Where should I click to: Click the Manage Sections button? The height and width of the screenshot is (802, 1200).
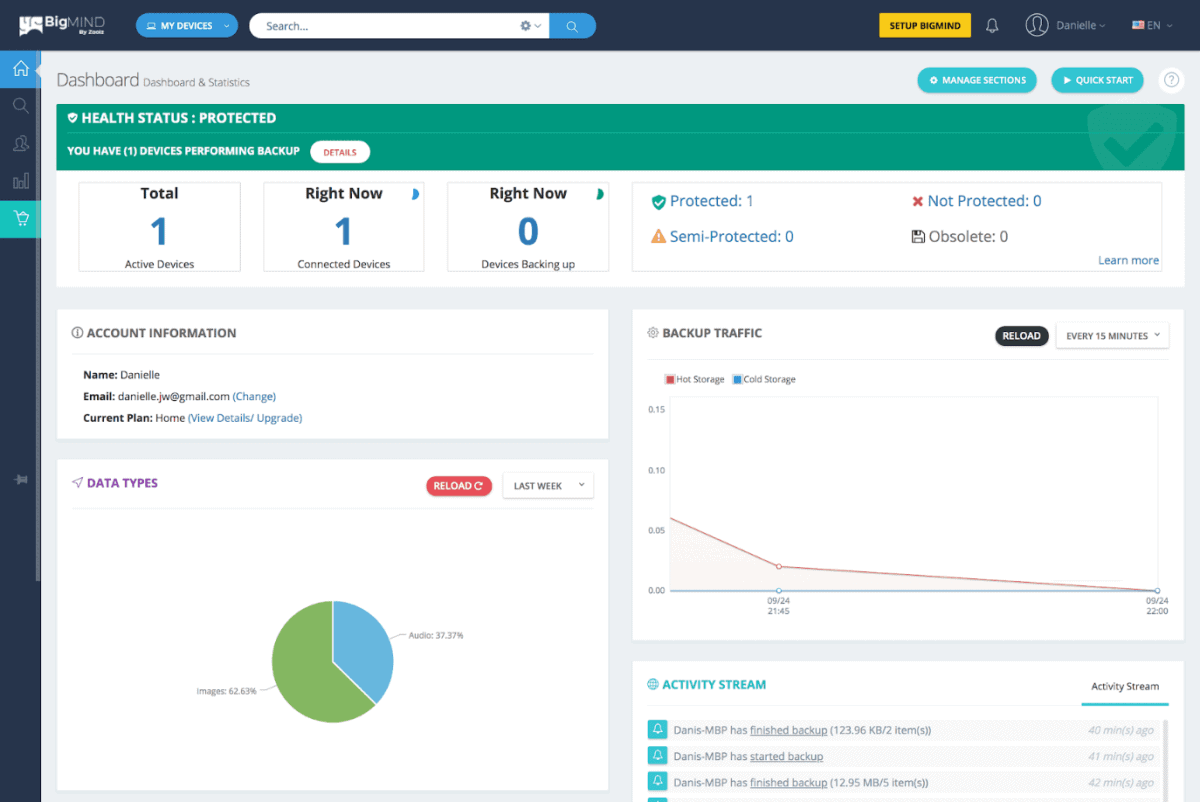[977, 80]
